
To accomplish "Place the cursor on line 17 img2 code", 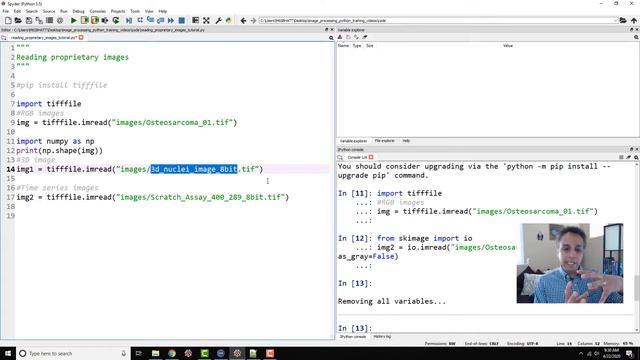I will [152, 197].
